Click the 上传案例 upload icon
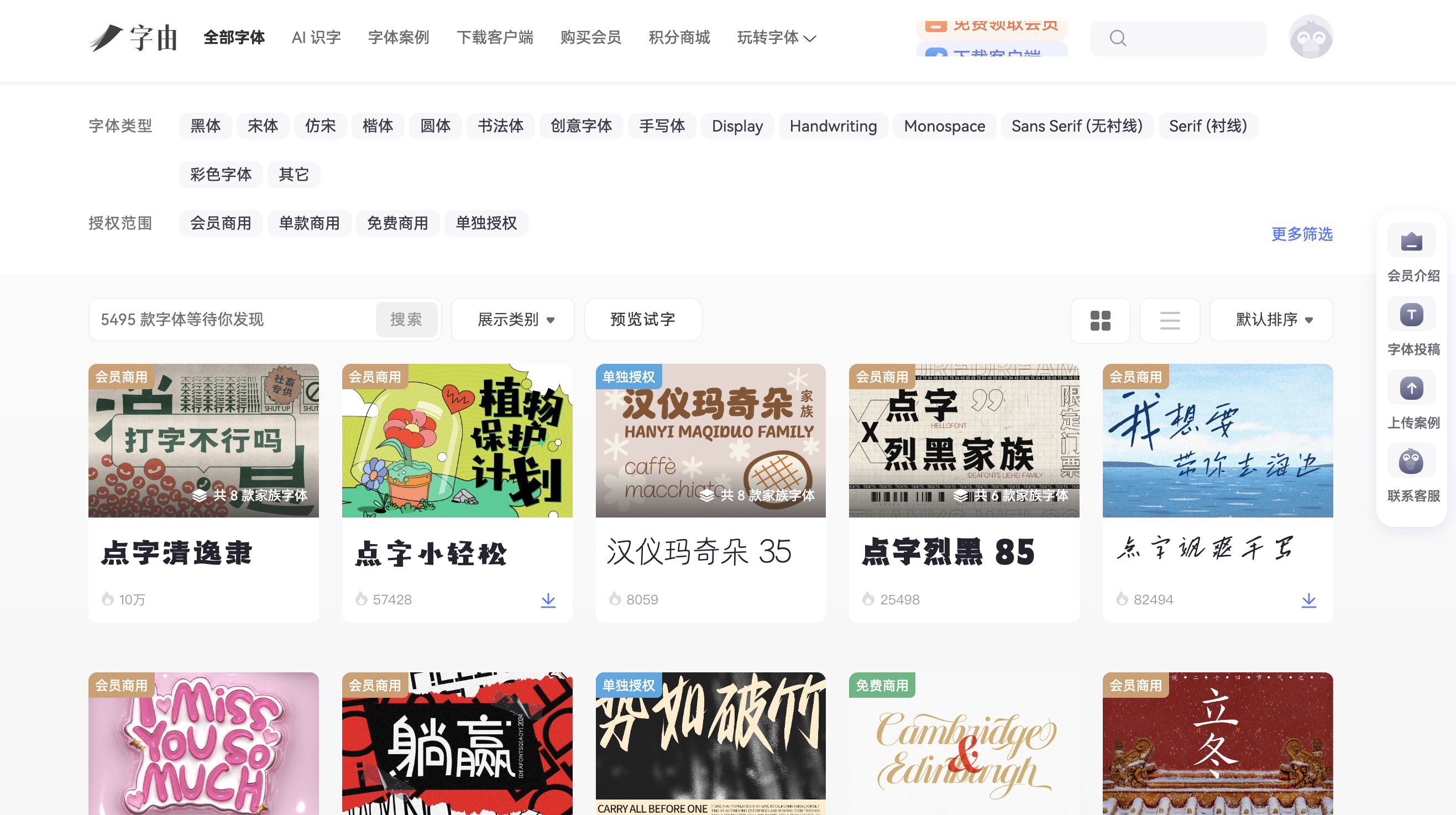Image resolution: width=1456 pixels, height=815 pixels. click(x=1411, y=388)
